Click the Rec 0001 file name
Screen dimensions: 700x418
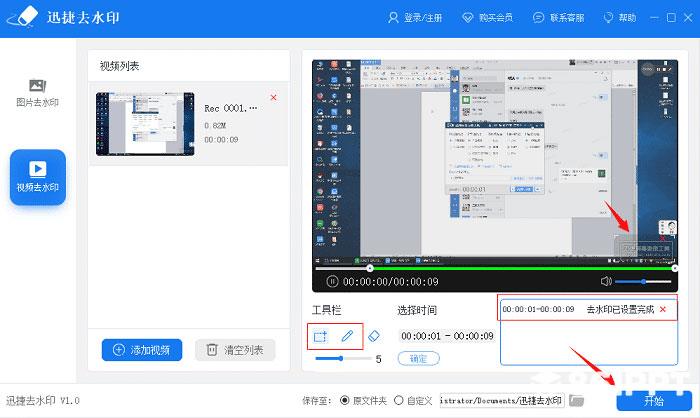(230, 109)
